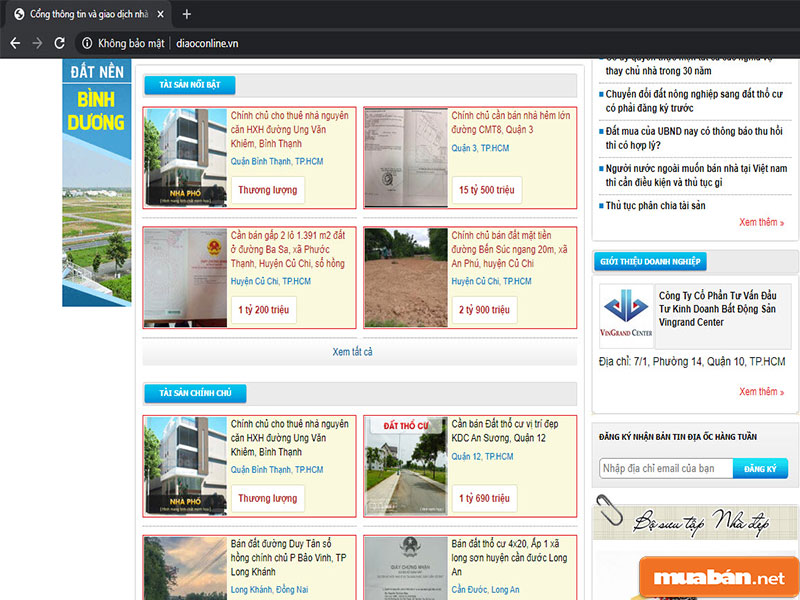
Task: Focus the Nhập địa chỉ email của bạn field
Action: [x=666, y=468]
